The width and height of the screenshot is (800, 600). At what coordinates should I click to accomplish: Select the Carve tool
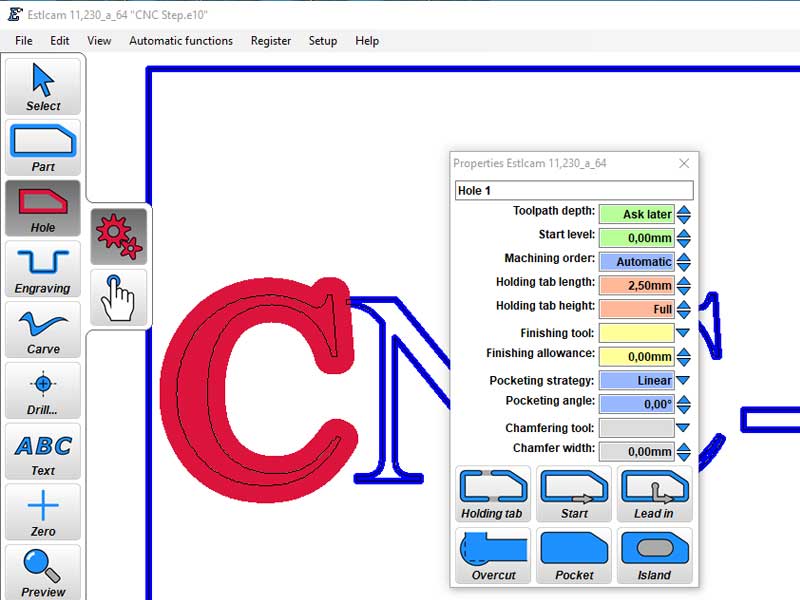tap(43, 330)
